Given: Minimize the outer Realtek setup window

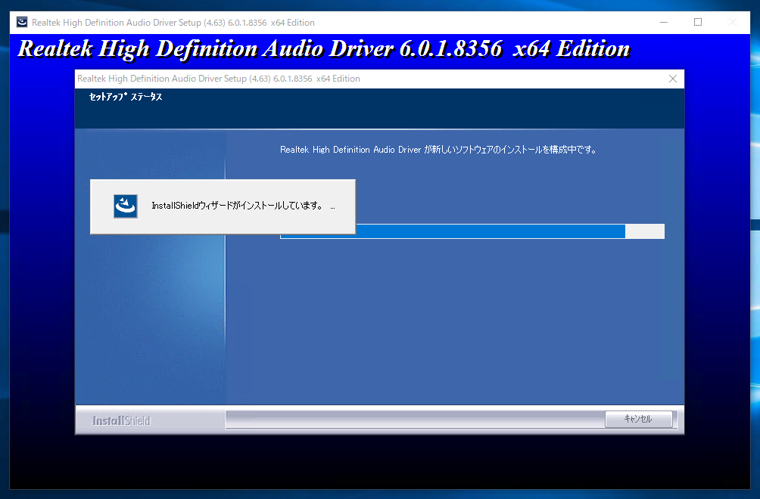Looking at the screenshot, I should (664, 22).
